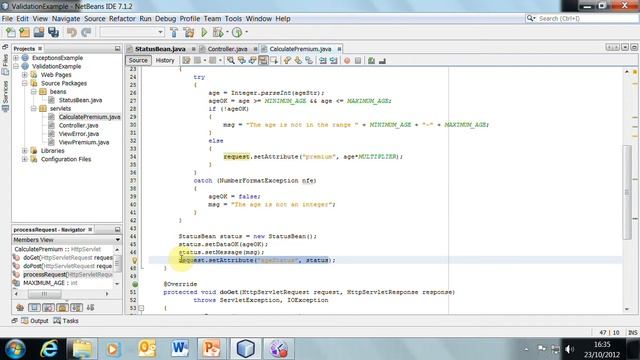Click the Search (Ctrl+I) field

pos(587,18)
